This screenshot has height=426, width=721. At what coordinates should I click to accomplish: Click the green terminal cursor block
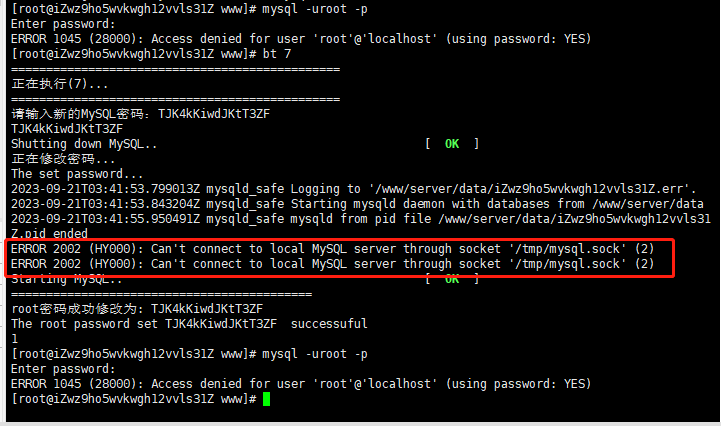(266, 399)
